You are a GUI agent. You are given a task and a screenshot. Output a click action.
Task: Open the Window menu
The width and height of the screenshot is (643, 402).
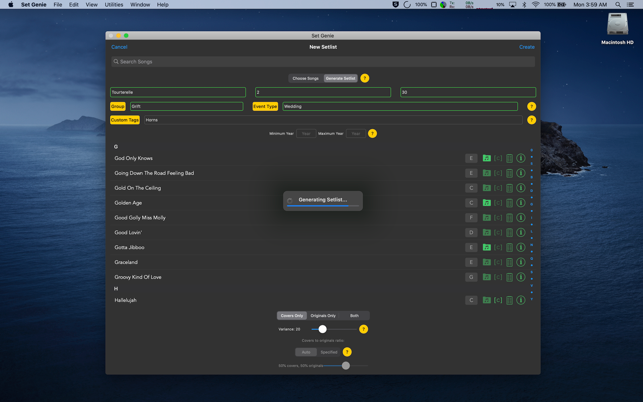point(140,5)
